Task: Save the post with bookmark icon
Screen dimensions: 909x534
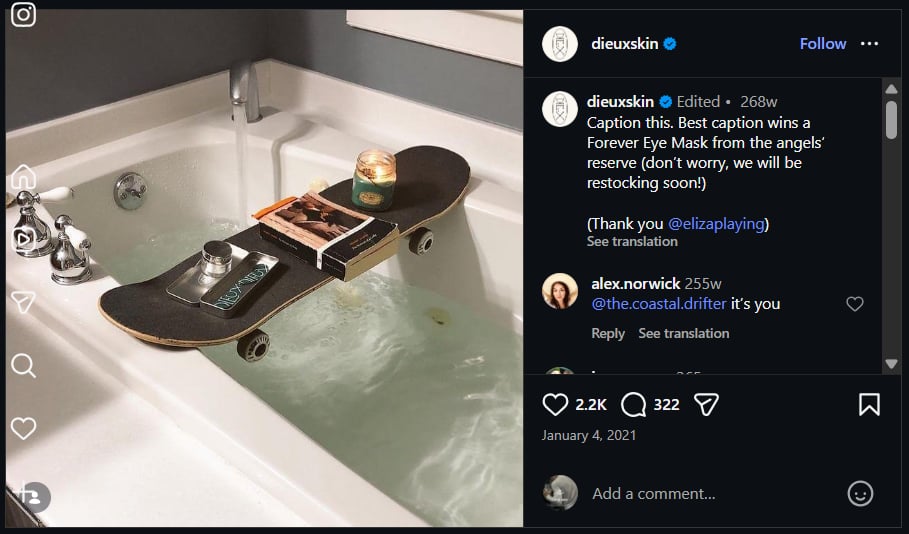Action: (869, 404)
